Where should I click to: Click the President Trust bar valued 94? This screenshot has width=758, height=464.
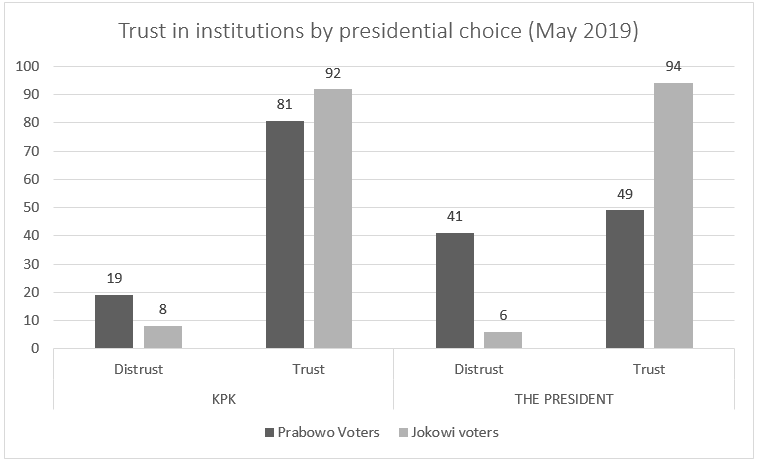674,216
